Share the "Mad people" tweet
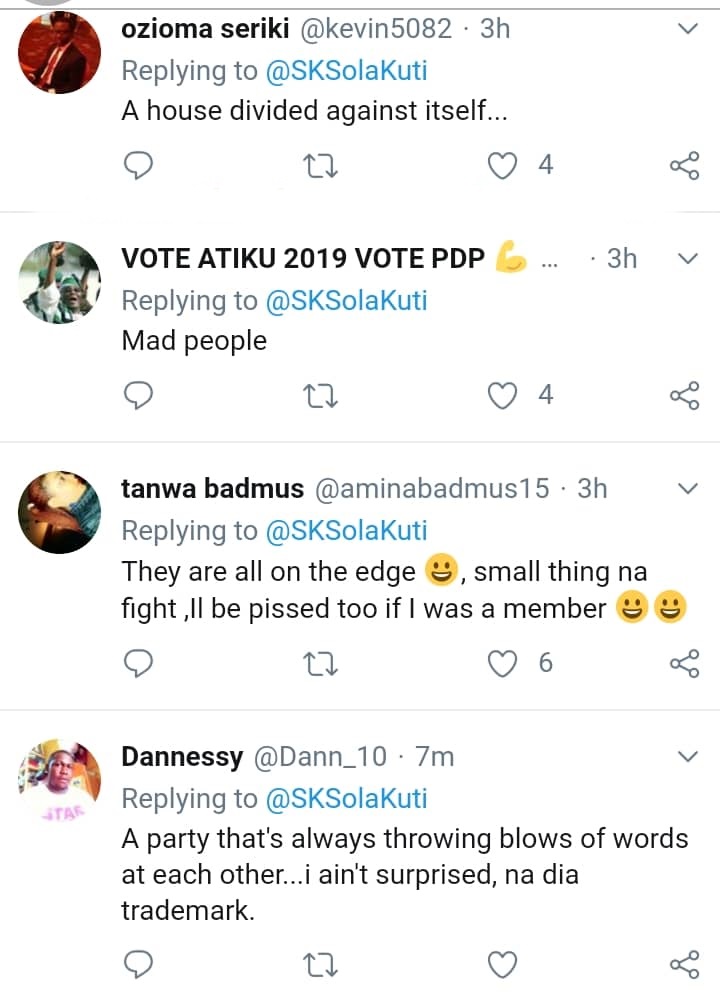The width and height of the screenshot is (720, 992). pos(684,396)
